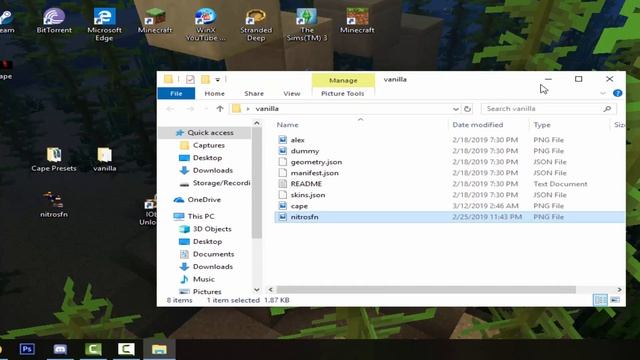
Task: Select the vanilla folder on desktop
Action: [x=104, y=159]
